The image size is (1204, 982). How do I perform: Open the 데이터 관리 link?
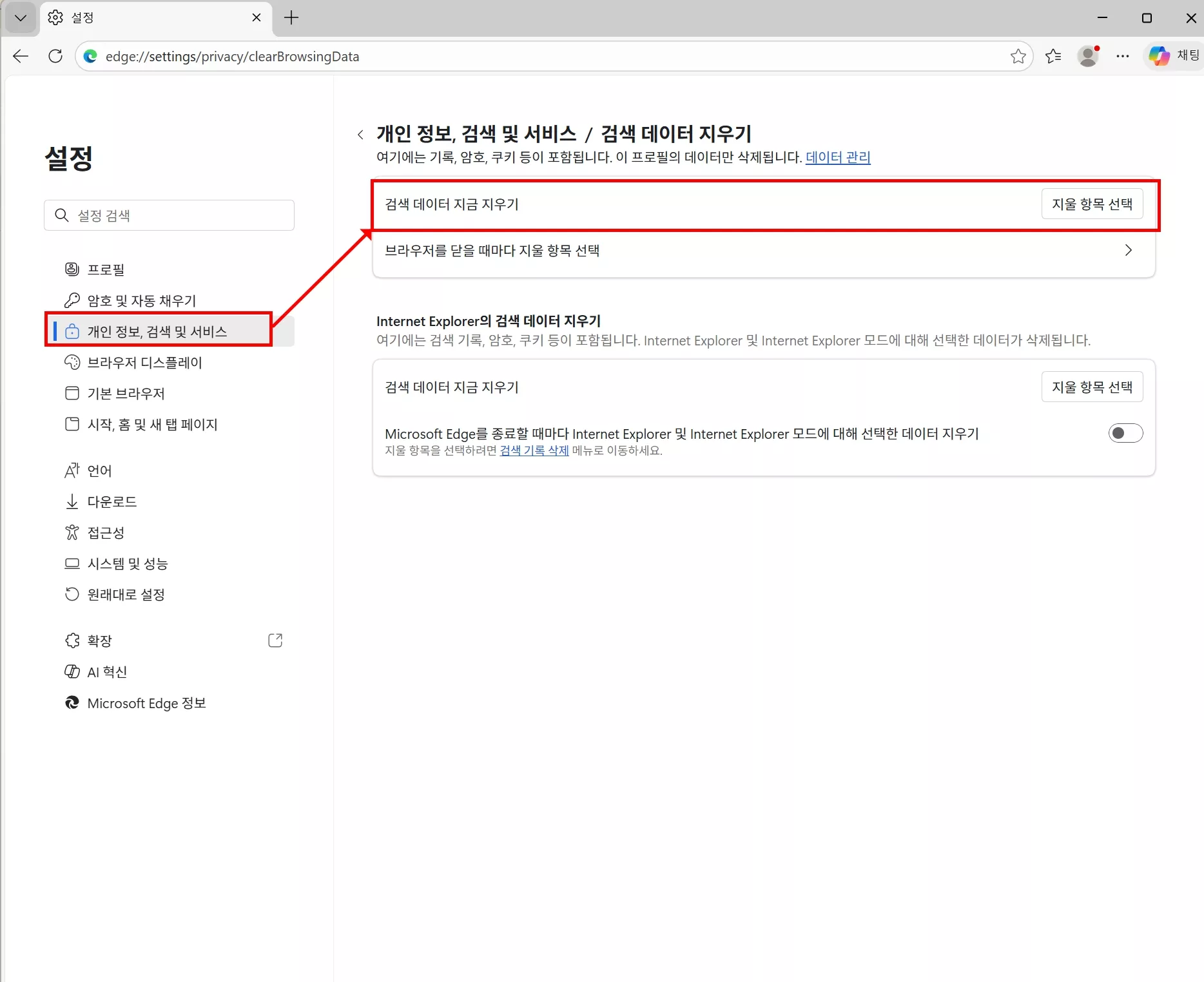coord(837,157)
